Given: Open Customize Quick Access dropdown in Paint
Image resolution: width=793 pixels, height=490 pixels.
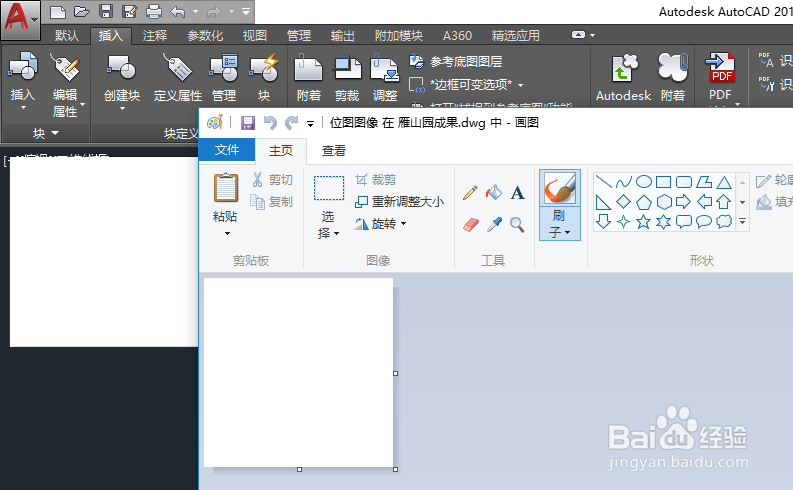Looking at the screenshot, I should [x=311, y=123].
